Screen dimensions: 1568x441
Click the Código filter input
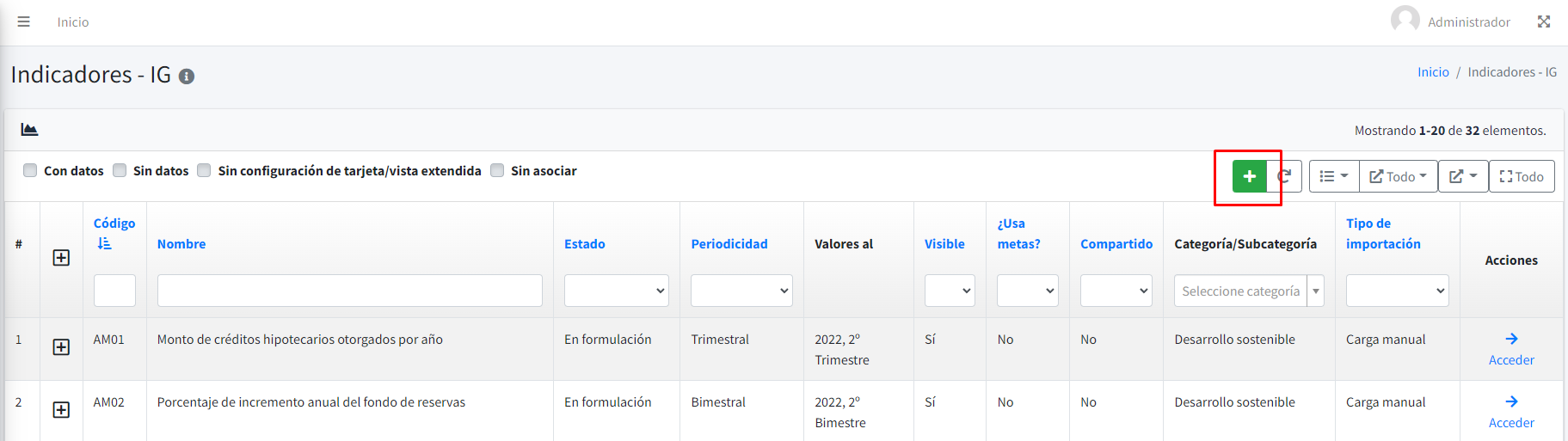click(114, 291)
